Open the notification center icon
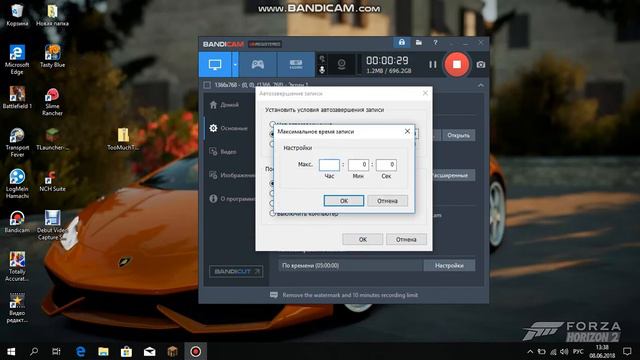The width and height of the screenshot is (640, 360). tap(627, 351)
